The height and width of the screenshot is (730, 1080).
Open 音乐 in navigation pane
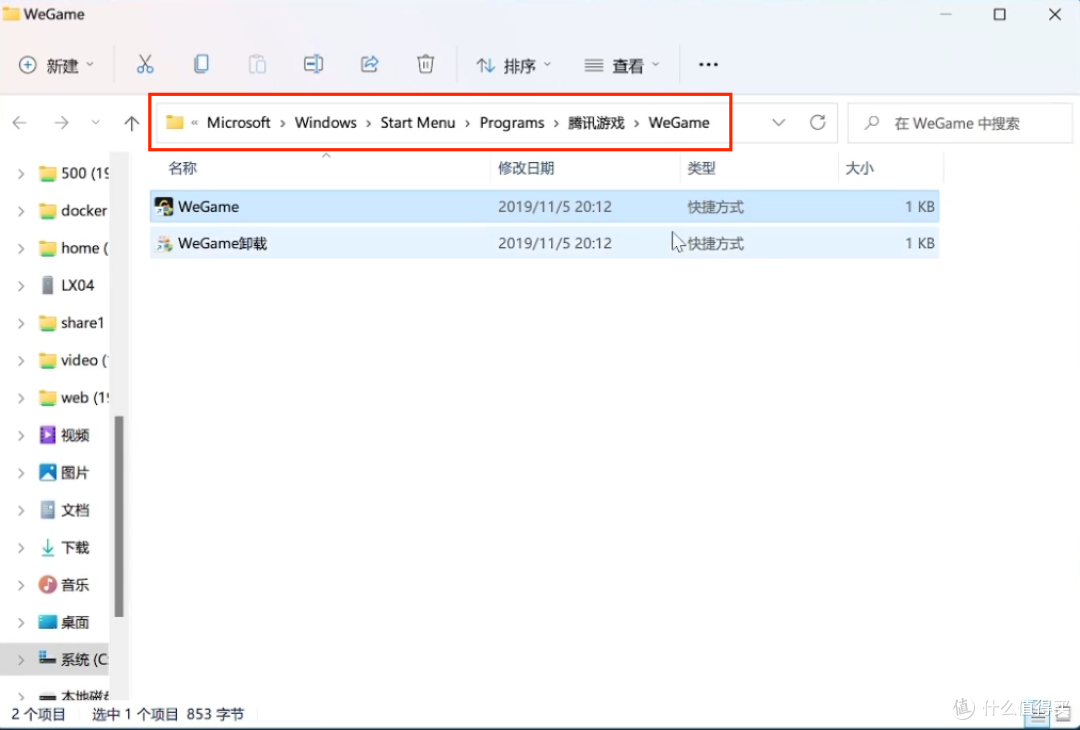tap(64, 585)
